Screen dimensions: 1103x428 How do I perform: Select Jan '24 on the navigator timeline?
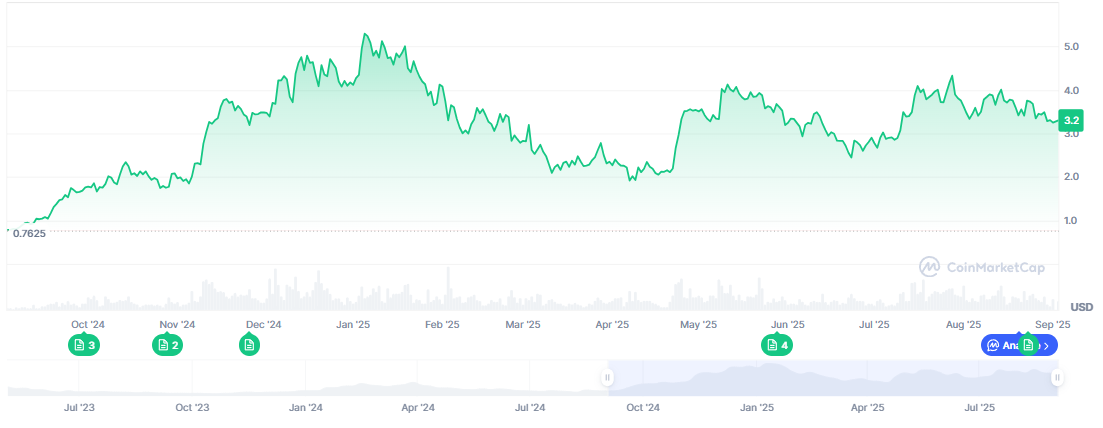click(x=305, y=407)
